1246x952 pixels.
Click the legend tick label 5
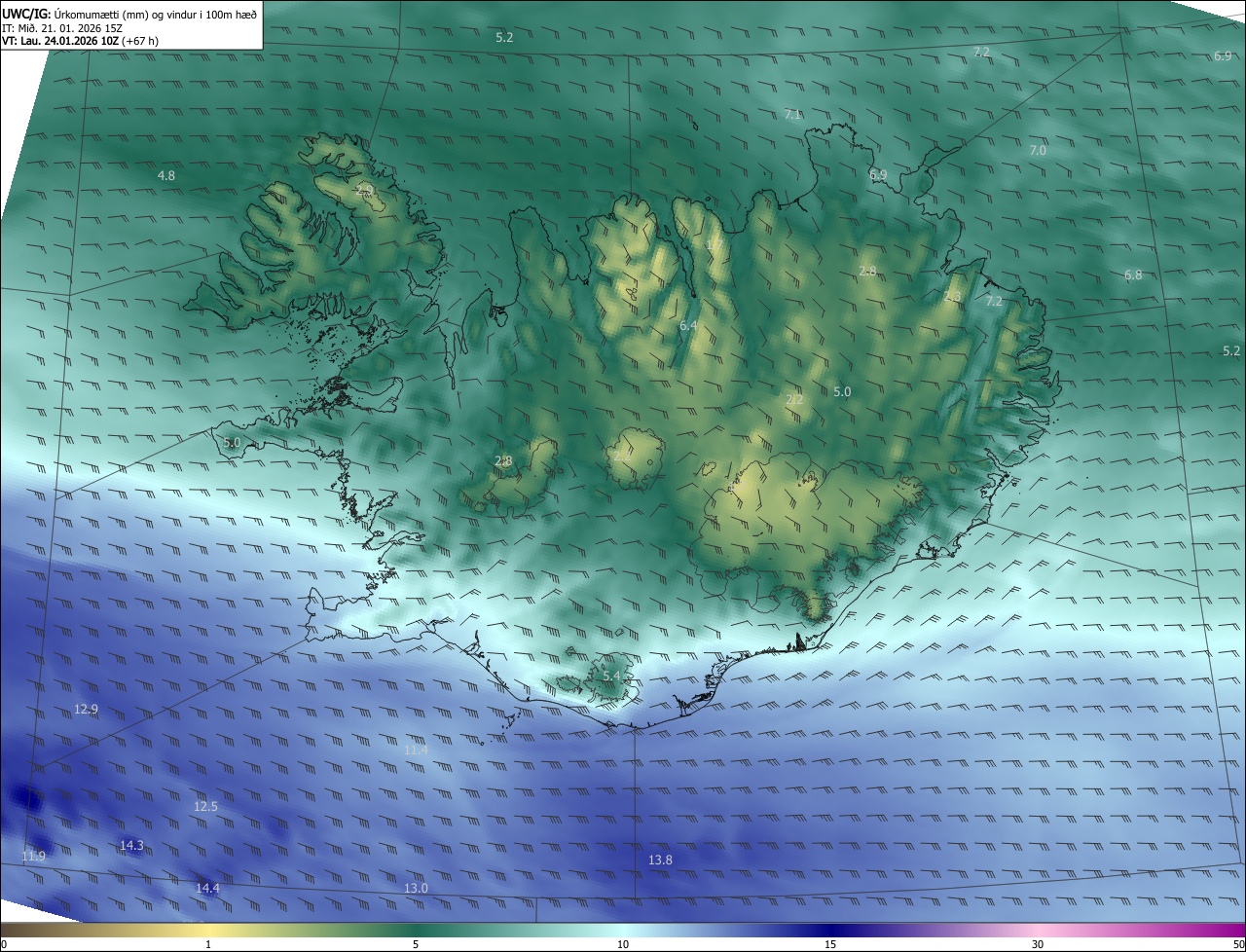[x=416, y=944]
